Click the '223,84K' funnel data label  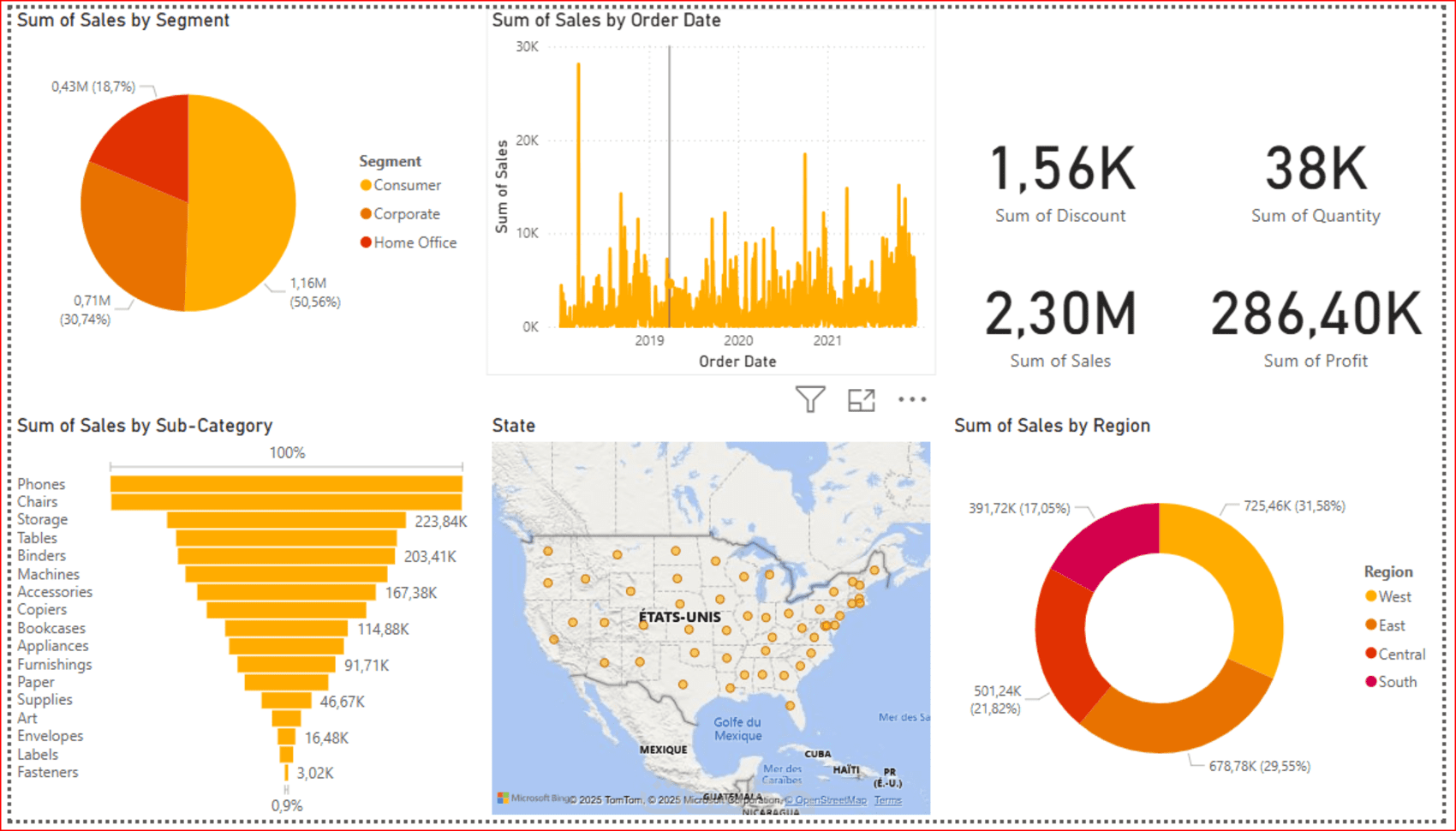[441, 522]
